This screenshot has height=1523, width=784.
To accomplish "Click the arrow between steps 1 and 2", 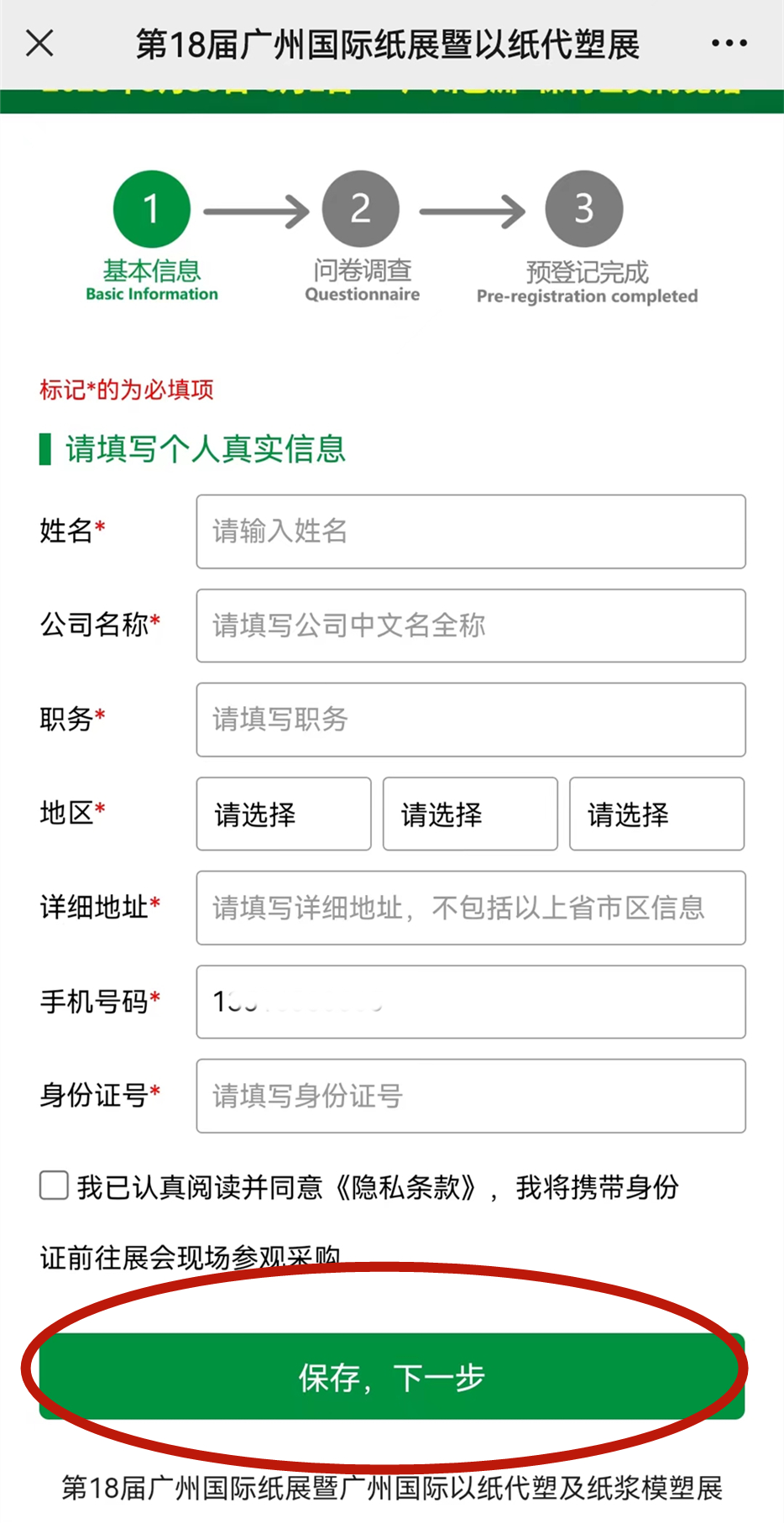I will pos(256,212).
